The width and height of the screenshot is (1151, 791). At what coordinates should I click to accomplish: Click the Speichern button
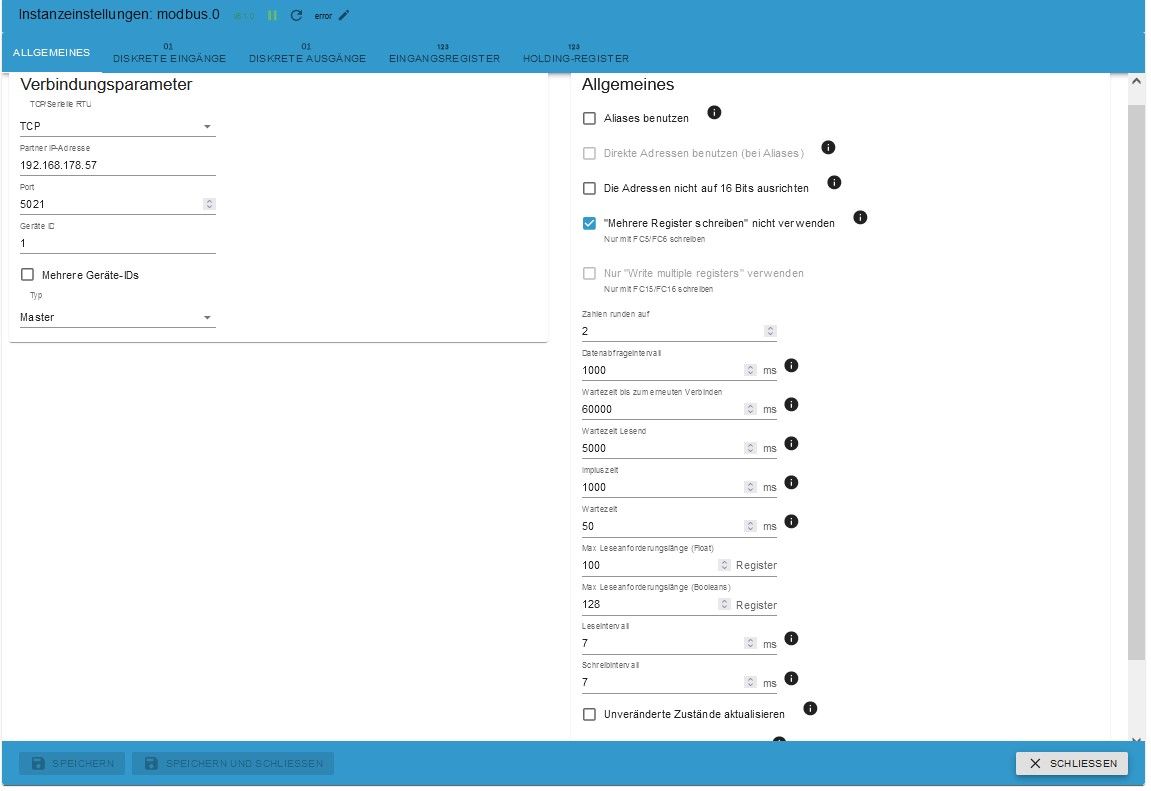[72, 763]
